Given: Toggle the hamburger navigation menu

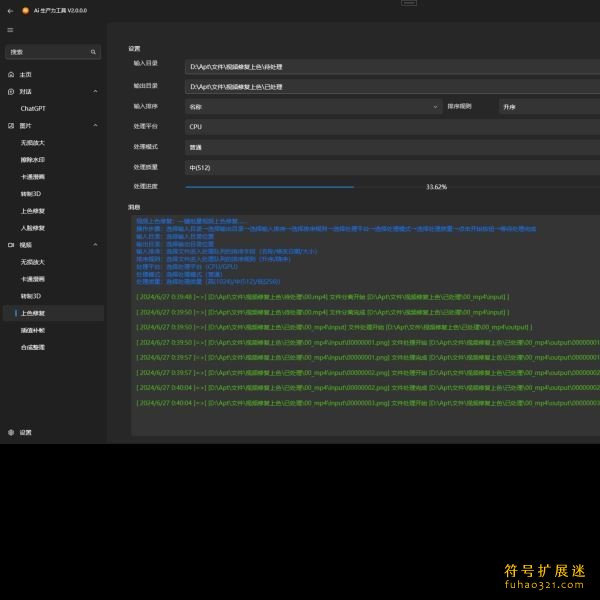Looking at the screenshot, I should 10,30.
